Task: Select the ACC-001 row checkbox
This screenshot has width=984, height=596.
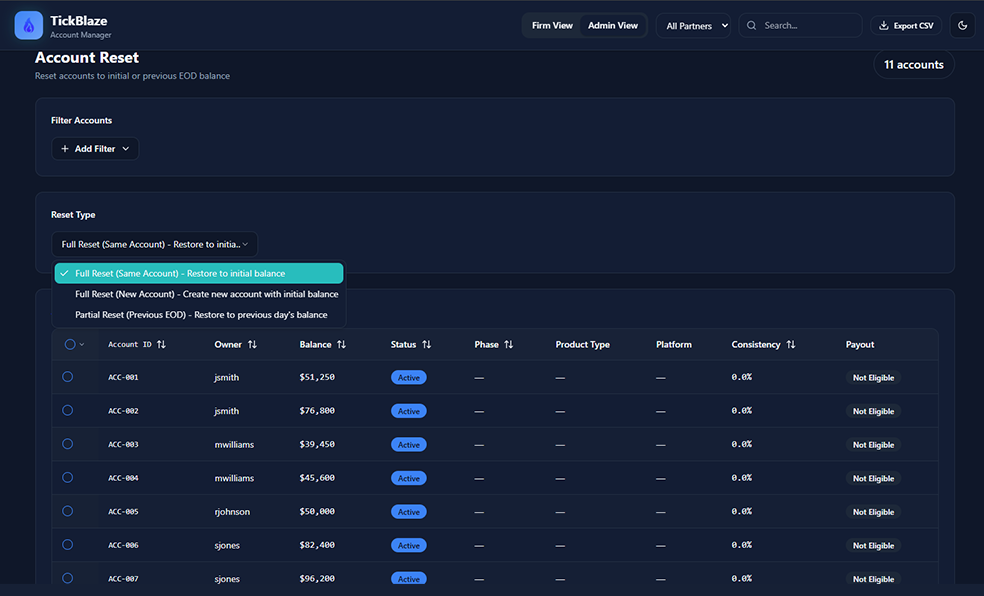Action: [68, 377]
